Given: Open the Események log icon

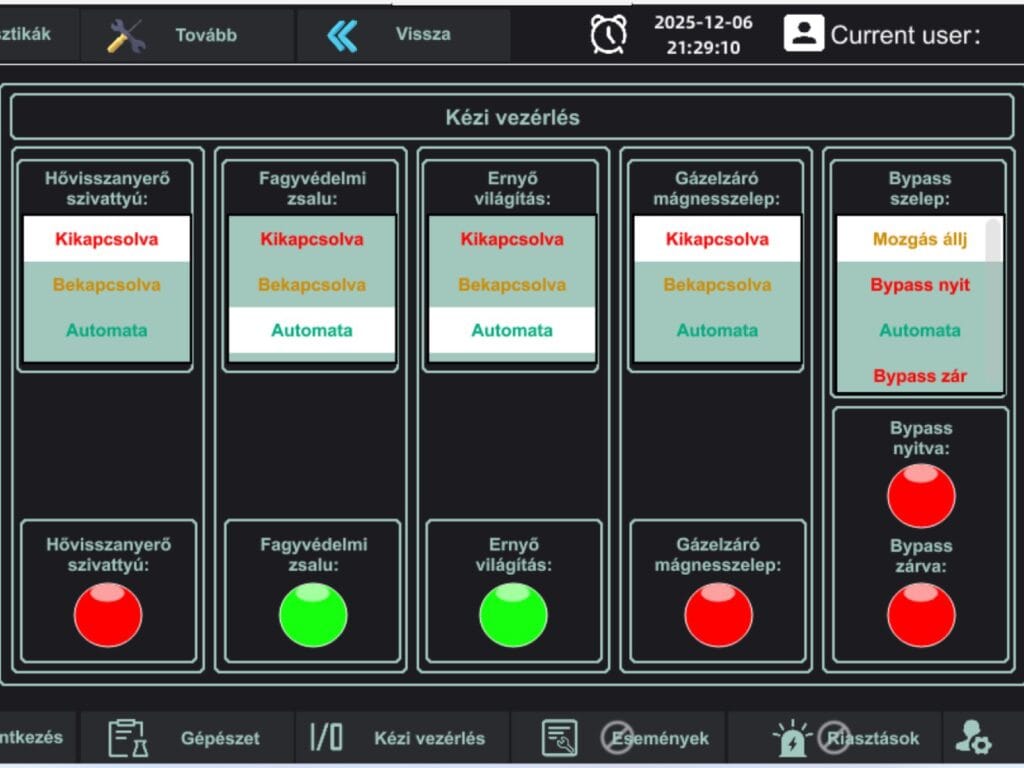Looking at the screenshot, I should [x=560, y=738].
